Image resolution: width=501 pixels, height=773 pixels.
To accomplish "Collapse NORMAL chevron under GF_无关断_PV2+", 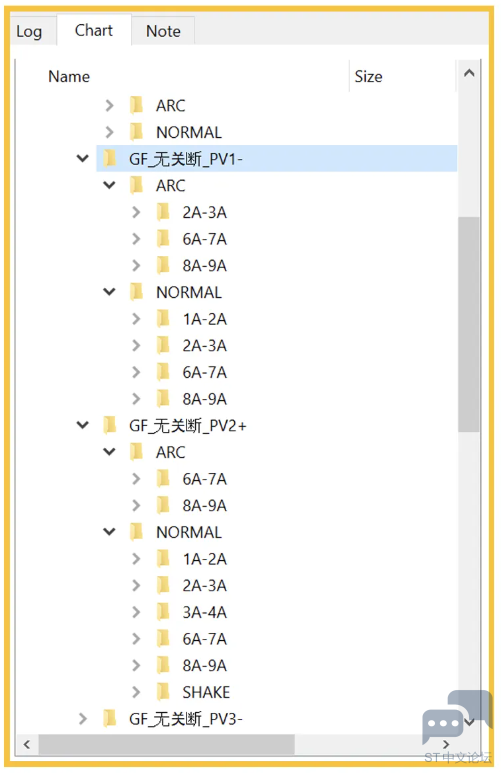I will [109, 531].
